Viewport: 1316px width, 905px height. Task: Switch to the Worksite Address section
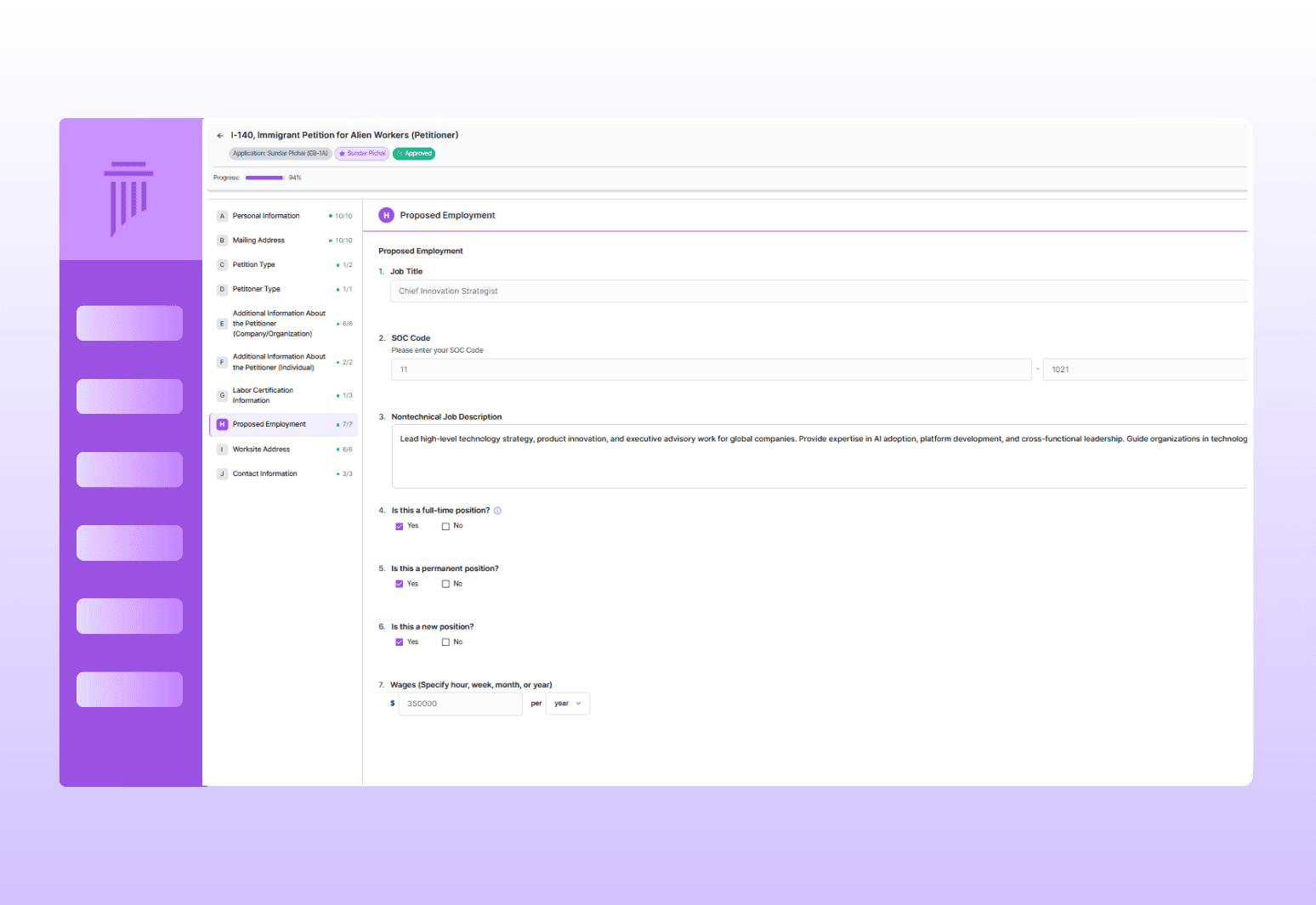point(284,450)
